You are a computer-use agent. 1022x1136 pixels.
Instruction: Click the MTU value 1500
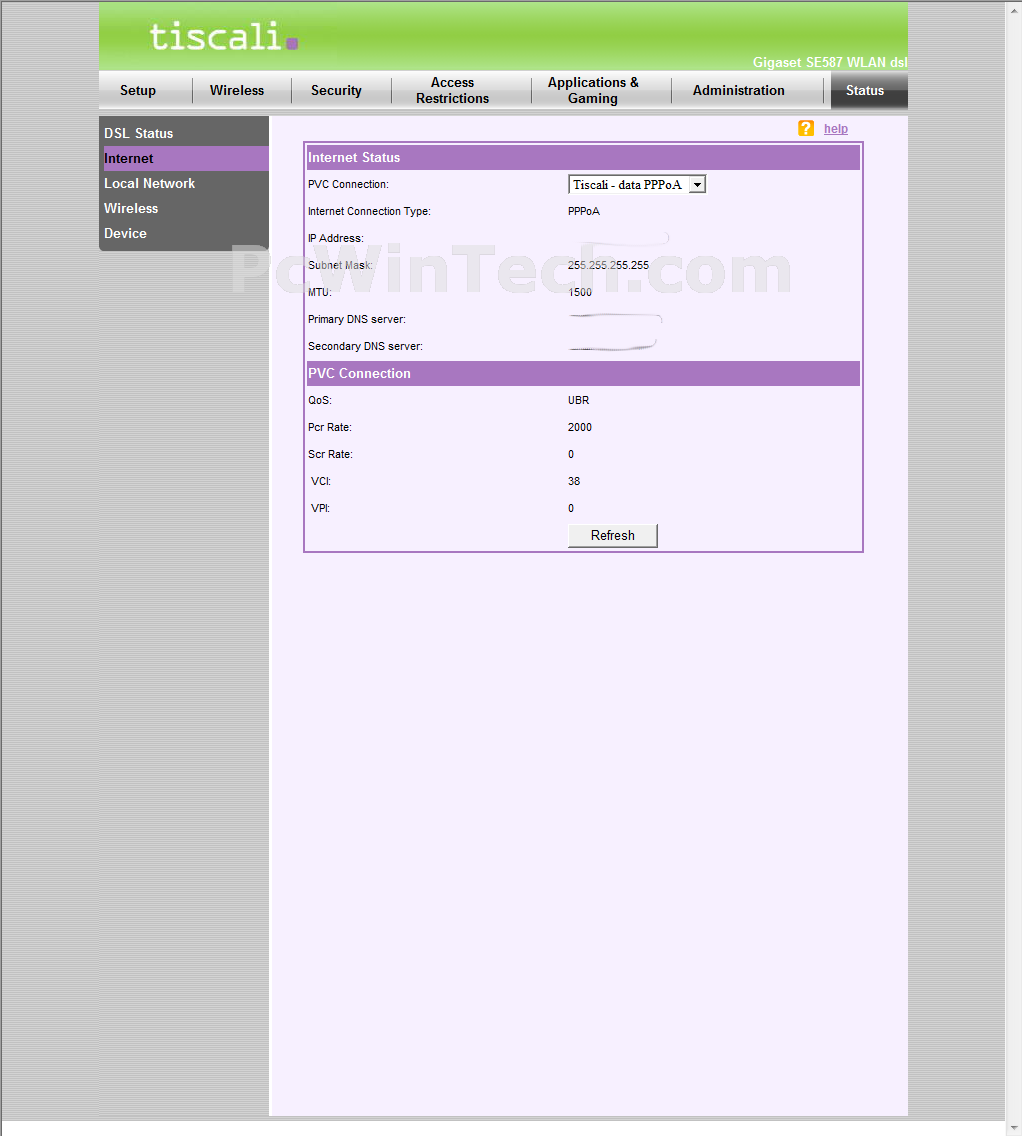click(579, 293)
